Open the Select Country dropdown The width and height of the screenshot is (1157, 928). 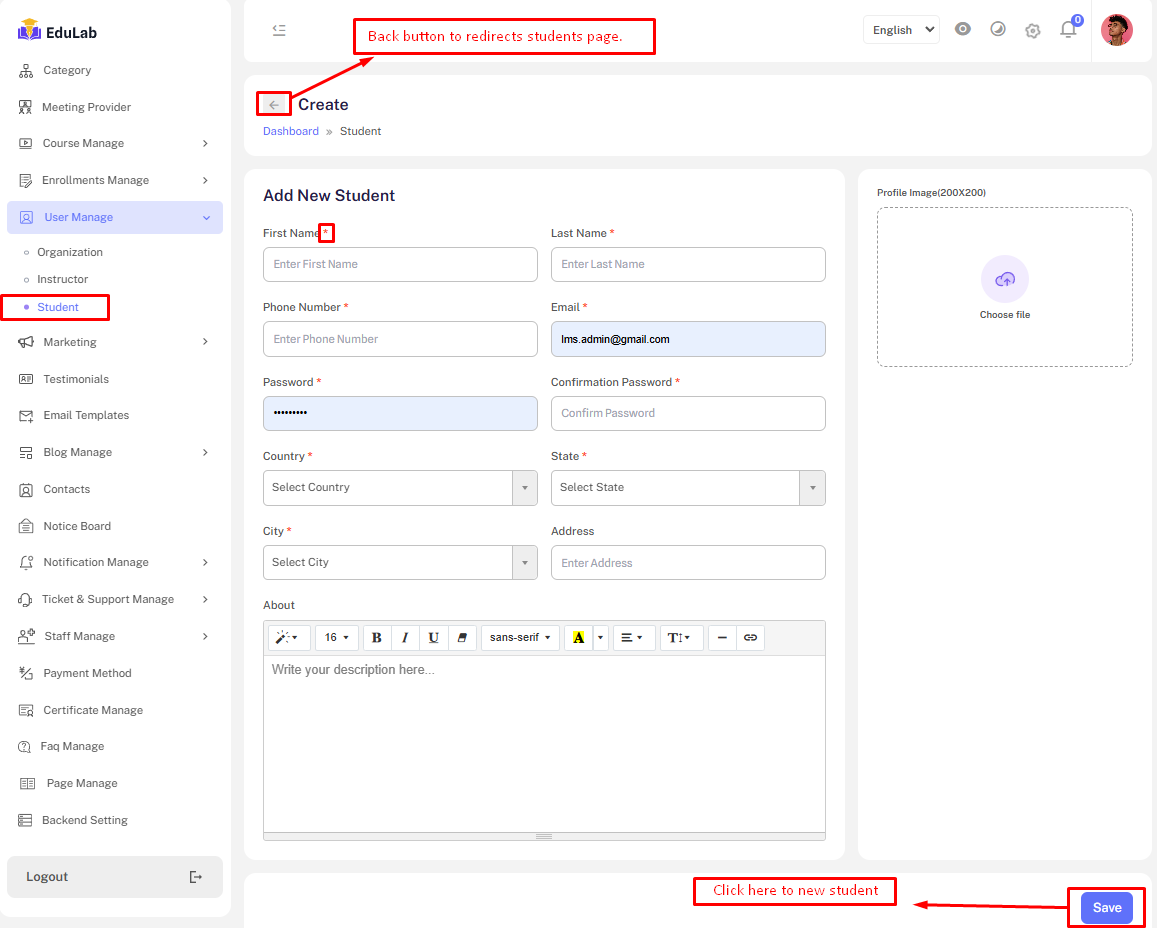[400, 488]
